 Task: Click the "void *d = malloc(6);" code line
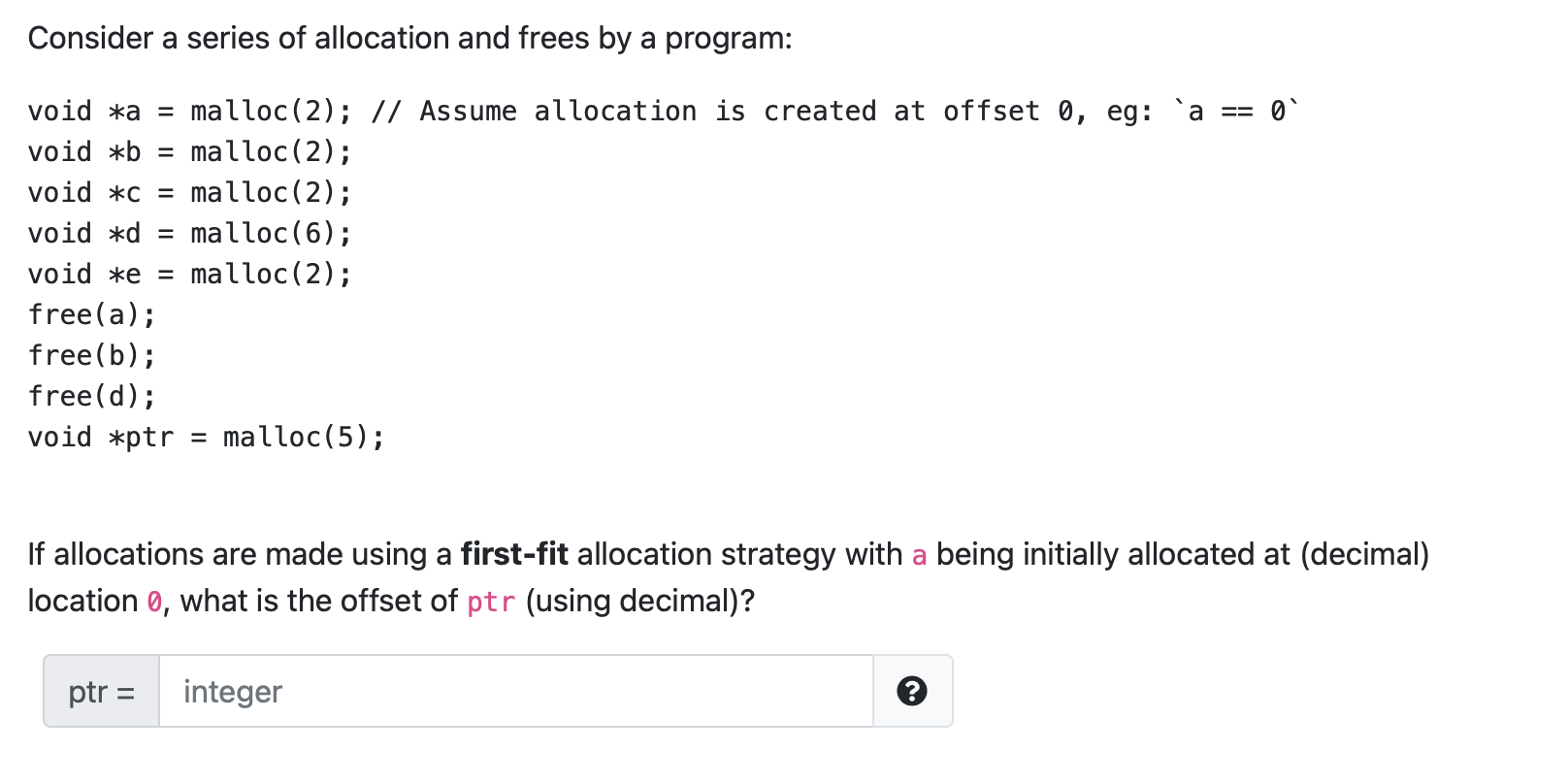(189, 234)
